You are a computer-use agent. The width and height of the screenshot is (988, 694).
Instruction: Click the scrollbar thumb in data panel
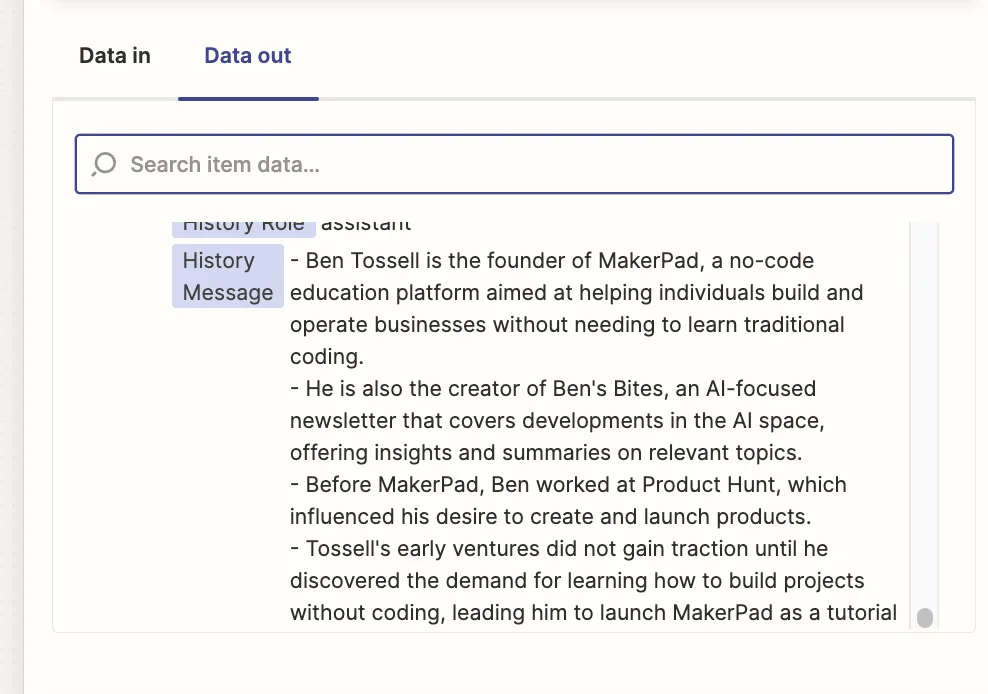pyautogui.click(x=924, y=618)
